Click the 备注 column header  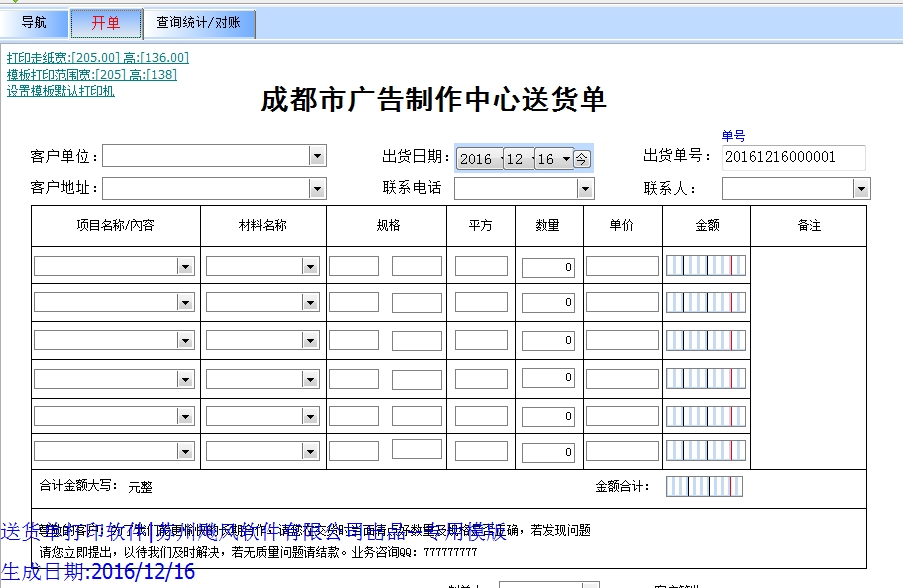pyautogui.click(x=809, y=225)
